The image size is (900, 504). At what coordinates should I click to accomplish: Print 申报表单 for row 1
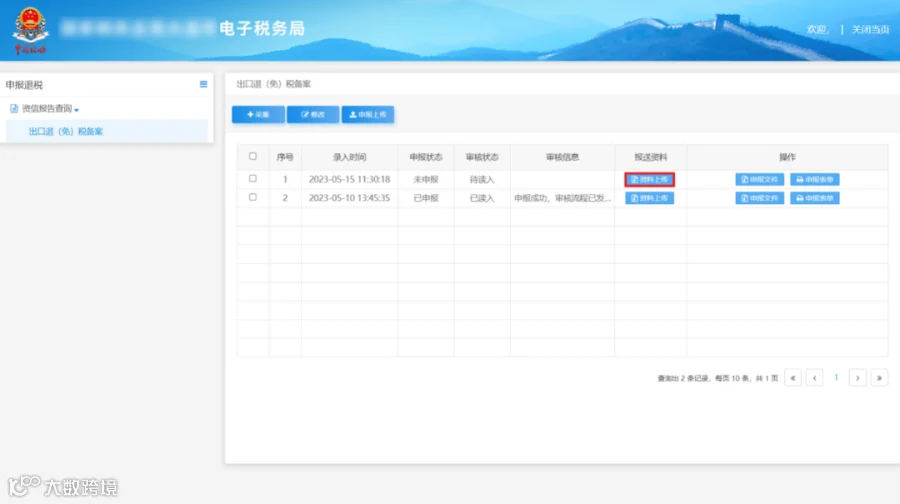tap(814, 179)
